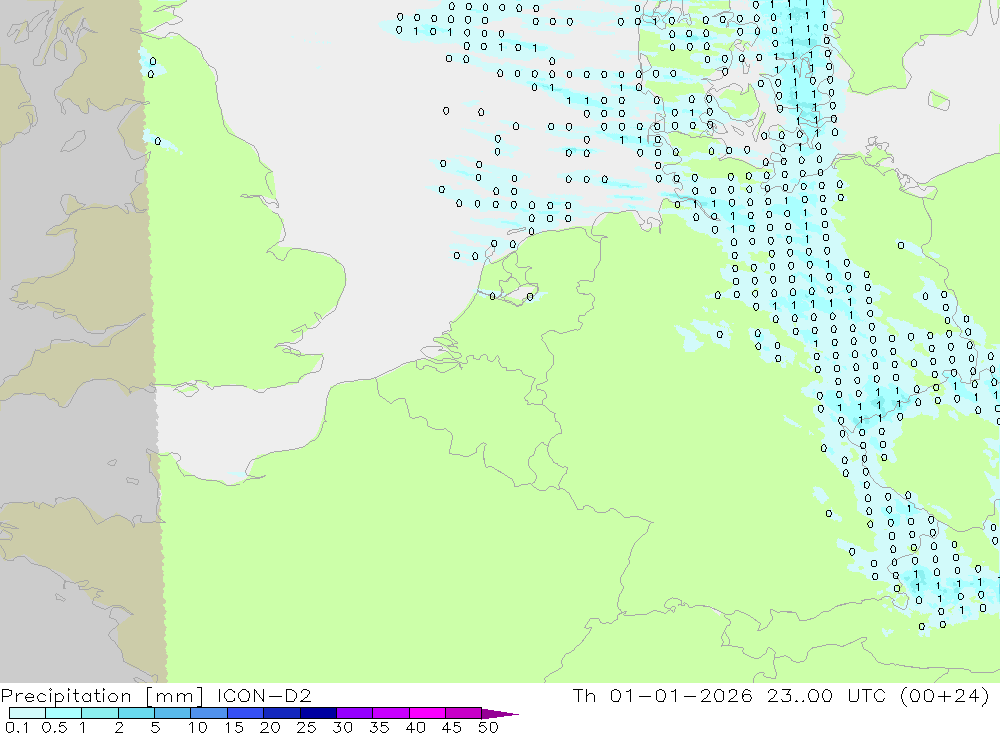
Task: Pick the 10–15 mm blue legend swatch
Action: 209,713
